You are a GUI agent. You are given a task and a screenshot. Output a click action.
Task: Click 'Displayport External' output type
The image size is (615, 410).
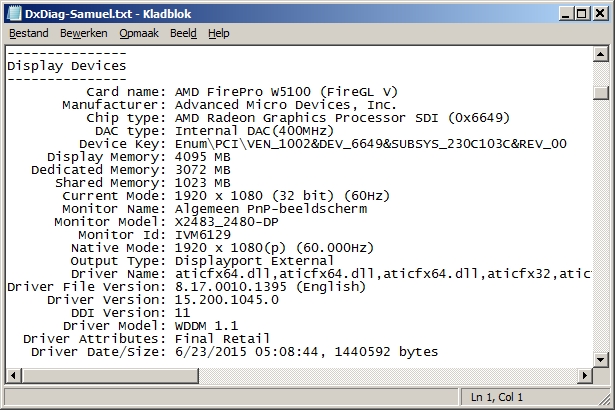pyautogui.click(x=254, y=261)
